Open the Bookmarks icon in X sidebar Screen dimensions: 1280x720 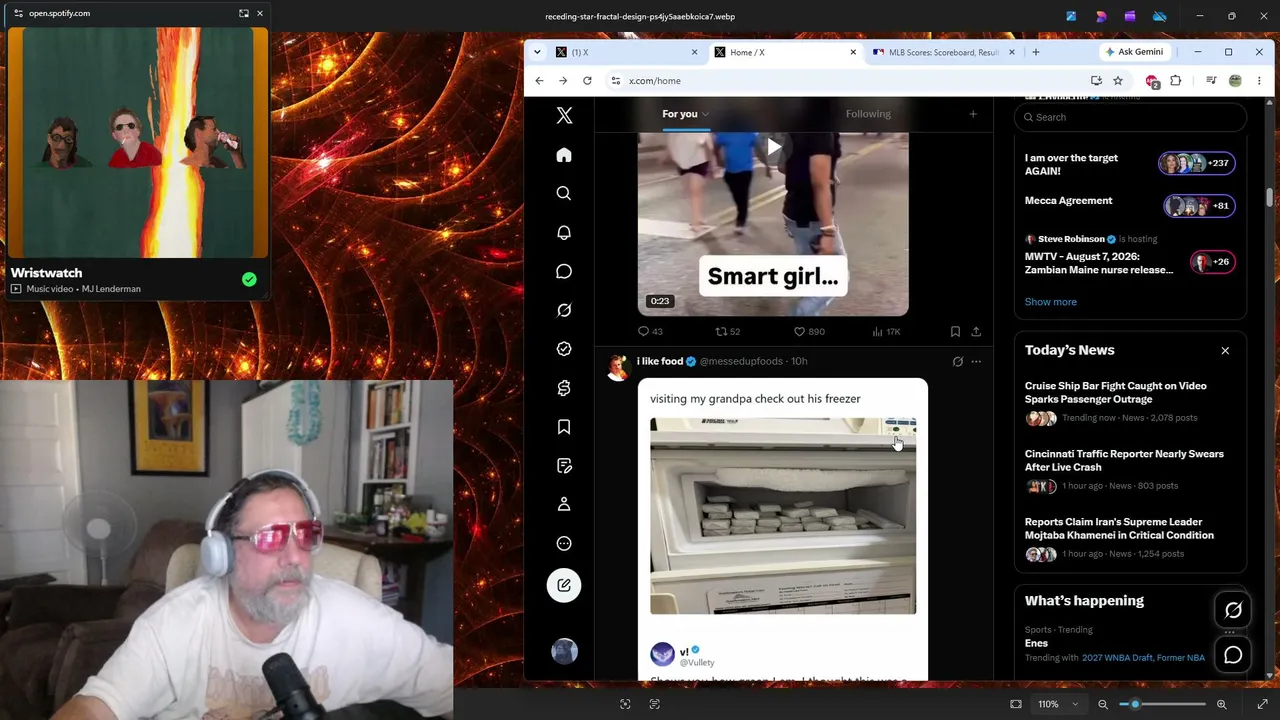(564, 427)
